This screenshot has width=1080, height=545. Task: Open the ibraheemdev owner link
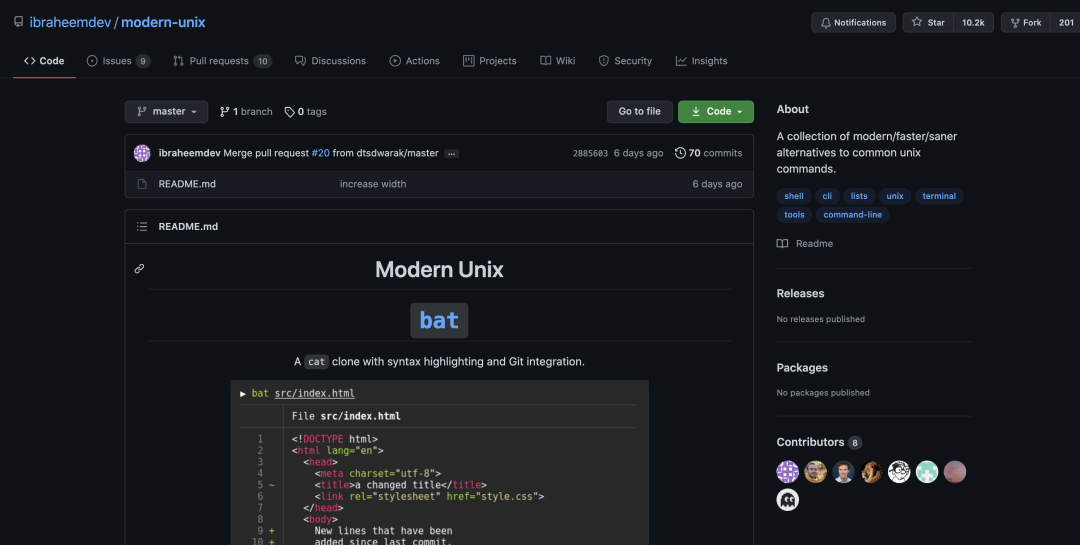(x=70, y=22)
